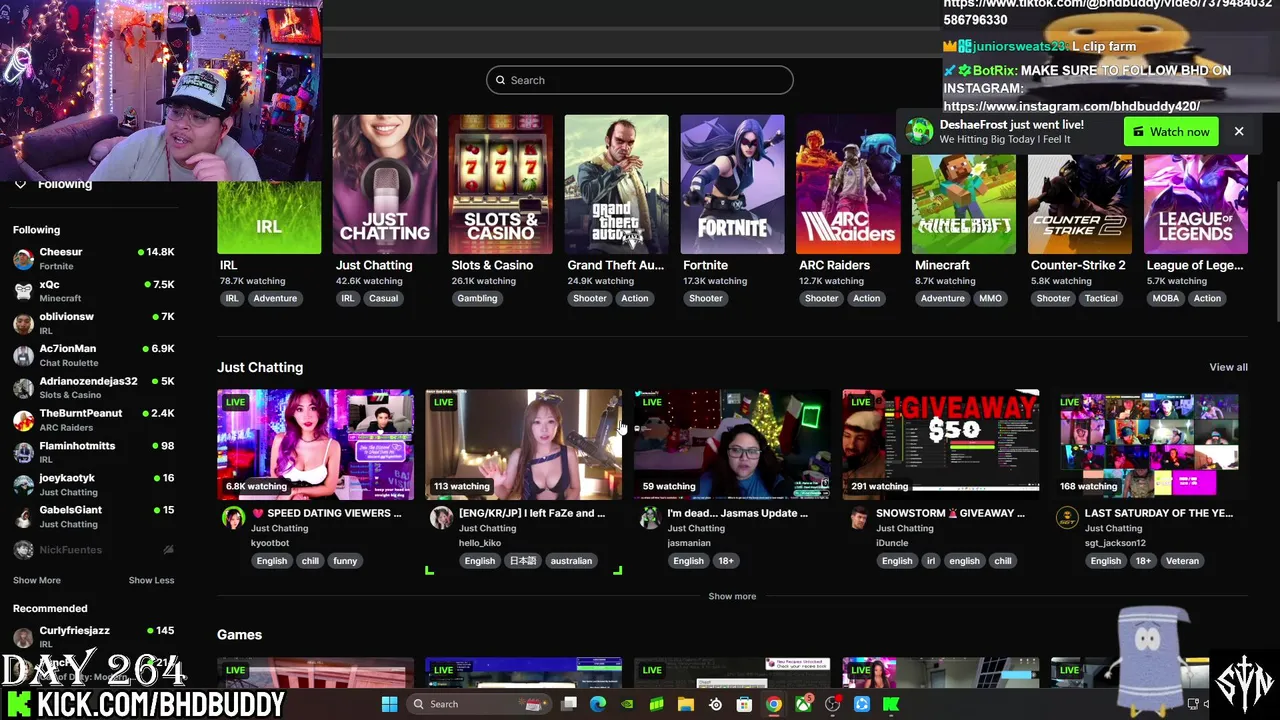Open the Just Chatting category card

coord(385,184)
